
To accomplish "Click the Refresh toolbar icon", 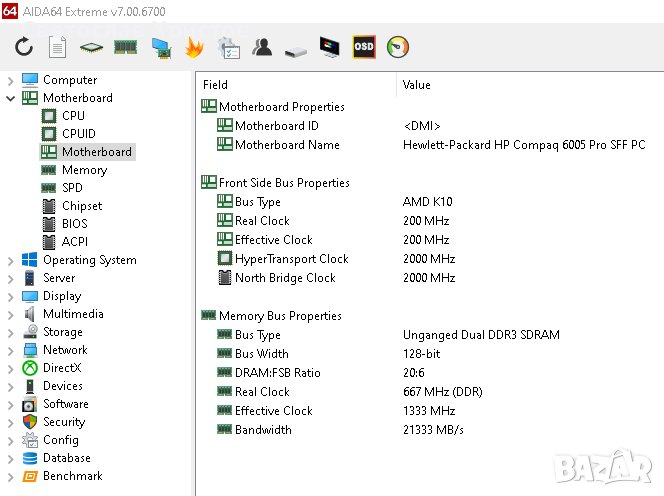I will (24, 47).
